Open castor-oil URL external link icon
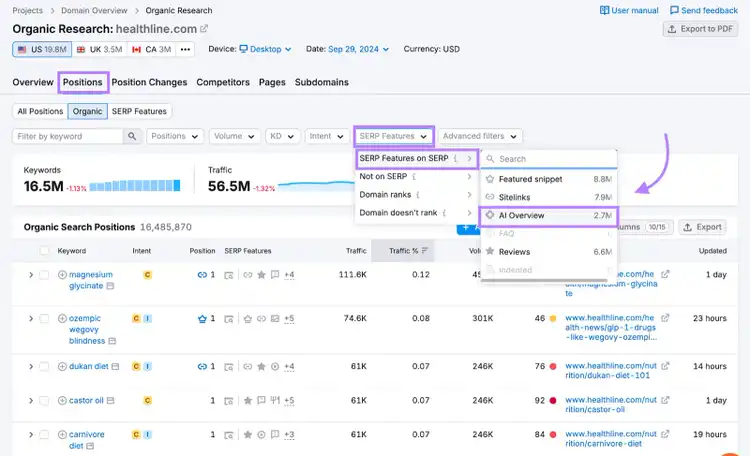Viewport: 750px width, 456px height. point(665,400)
